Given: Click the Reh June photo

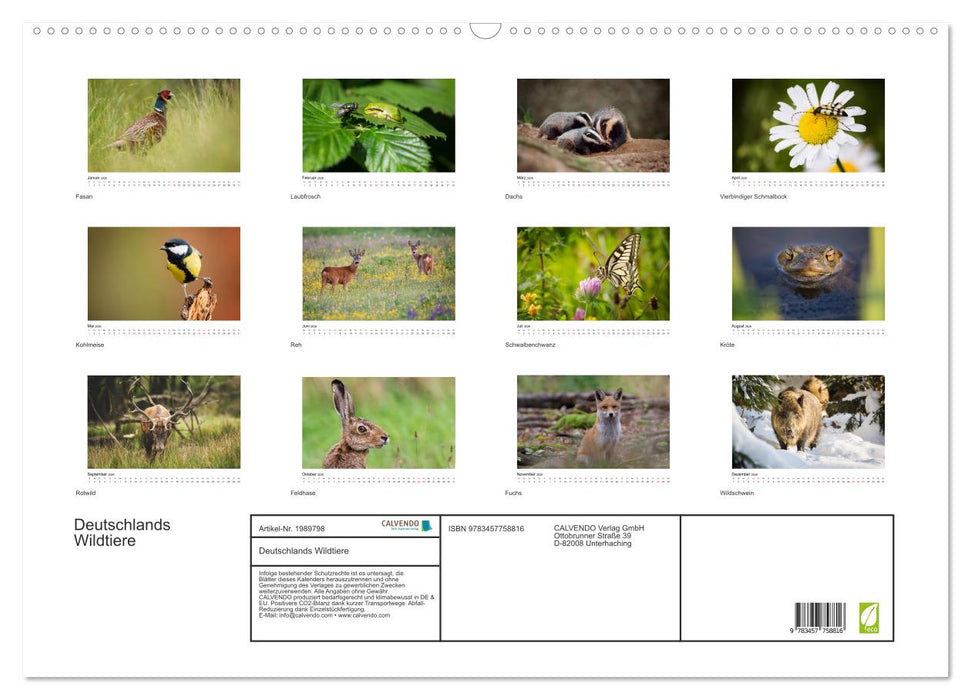Looking at the screenshot, I should point(378,272).
